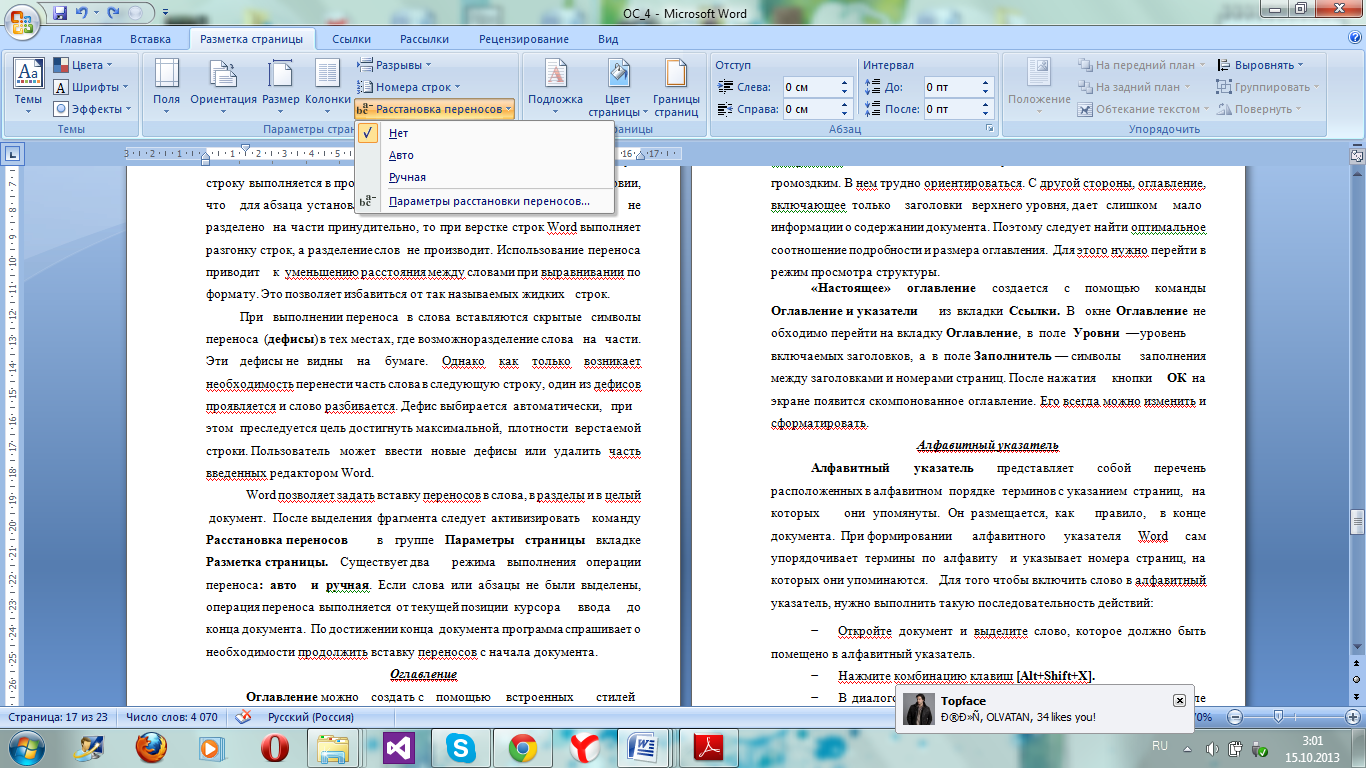This screenshot has width=1366, height=768.
Task: Switch to the Вставка tab
Action: (150, 39)
